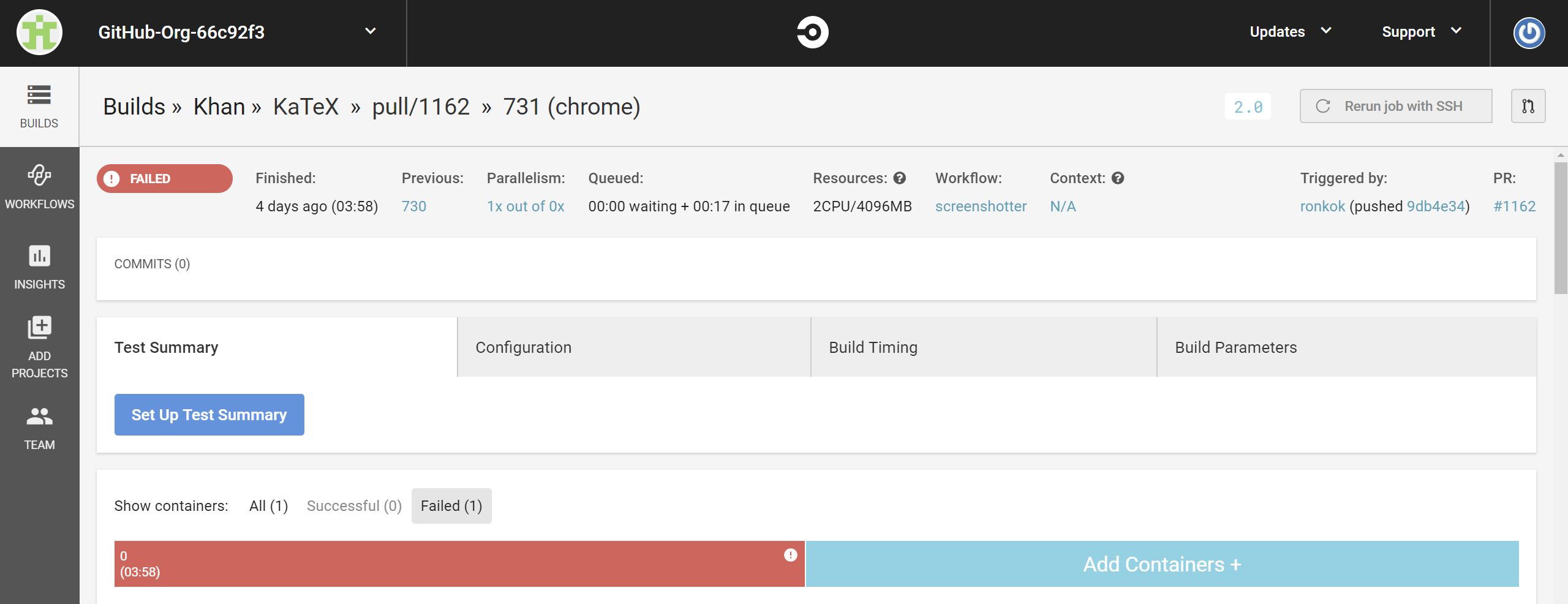This screenshot has width=1568, height=604.
Task: Show All (1) containers
Action: (x=268, y=506)
